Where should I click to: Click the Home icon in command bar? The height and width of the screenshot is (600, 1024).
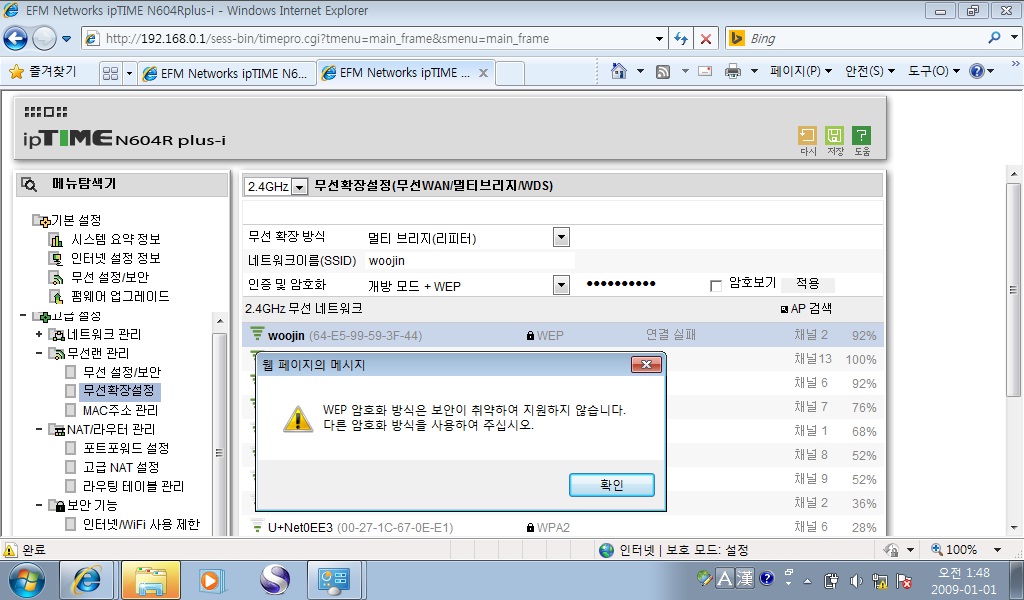pos(618,71)
